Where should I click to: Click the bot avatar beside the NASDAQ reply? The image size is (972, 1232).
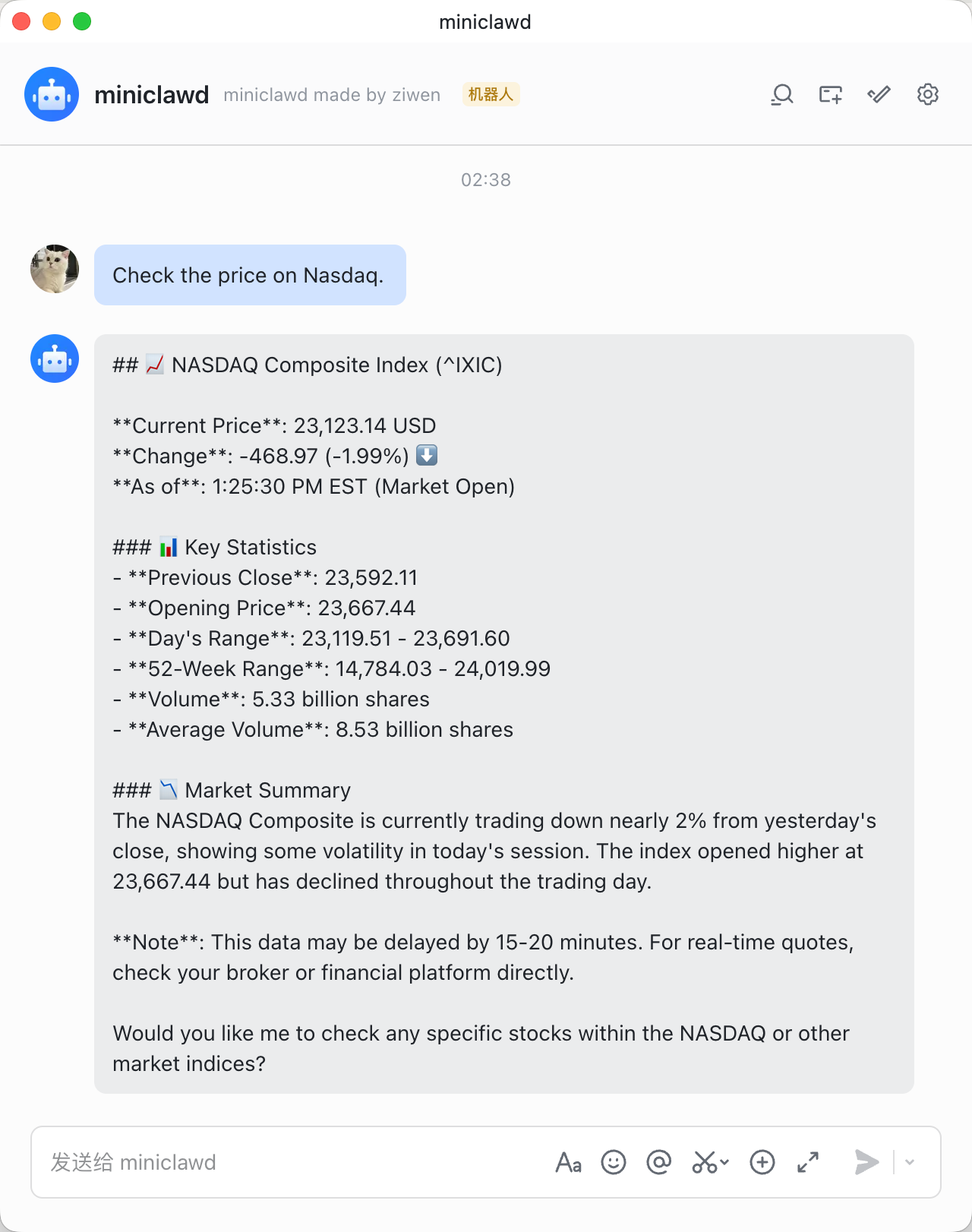pos(55,359)
